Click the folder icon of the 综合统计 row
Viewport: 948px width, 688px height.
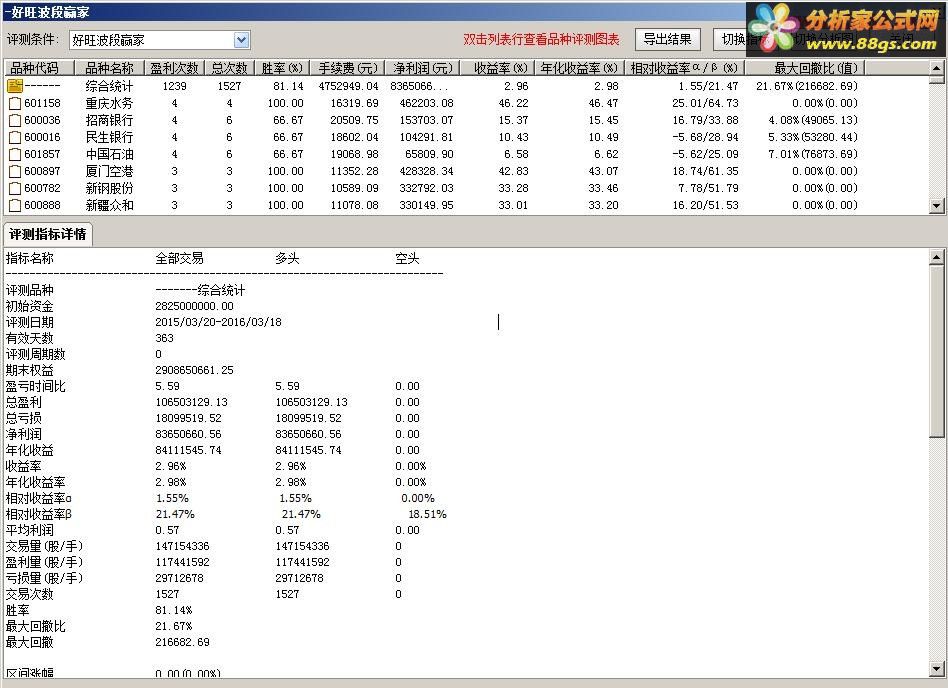pos(15,86)
